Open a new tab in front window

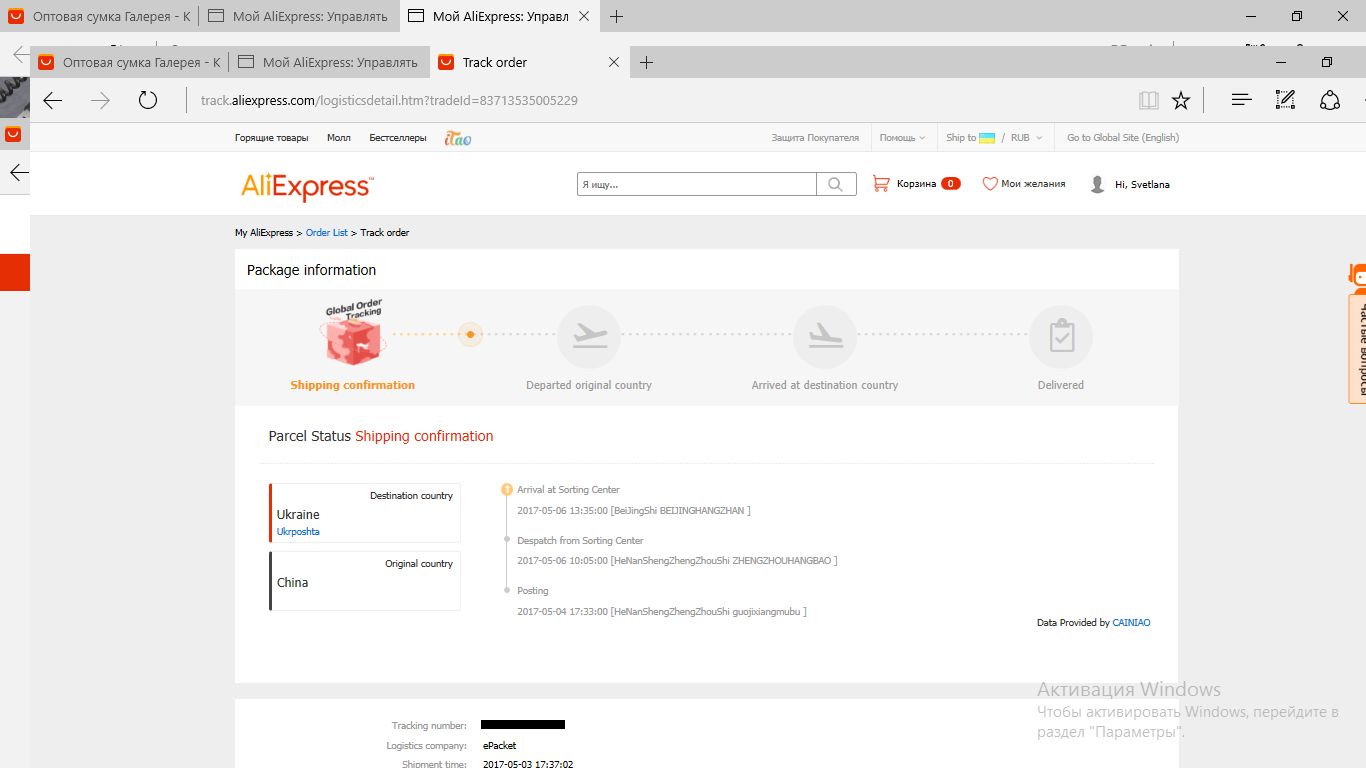(x=646, y=62)
